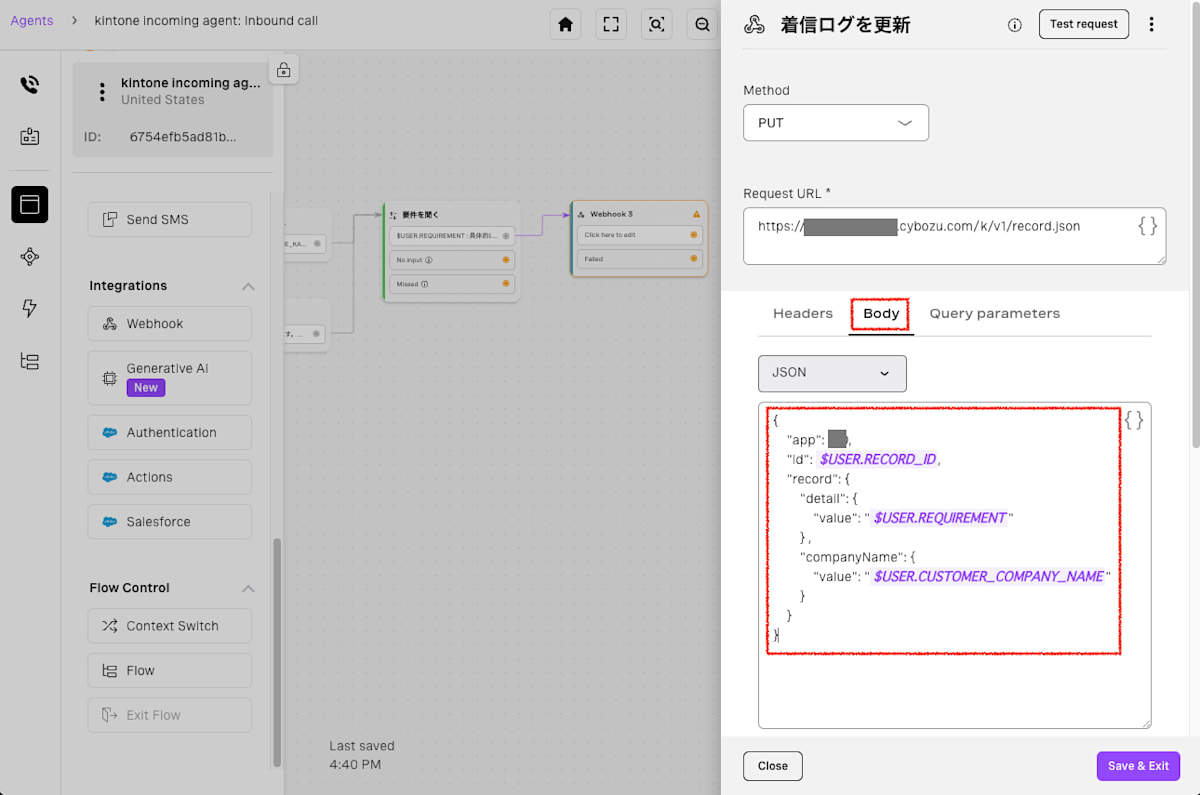Click the focus selection canvas icon

(657, 24)
